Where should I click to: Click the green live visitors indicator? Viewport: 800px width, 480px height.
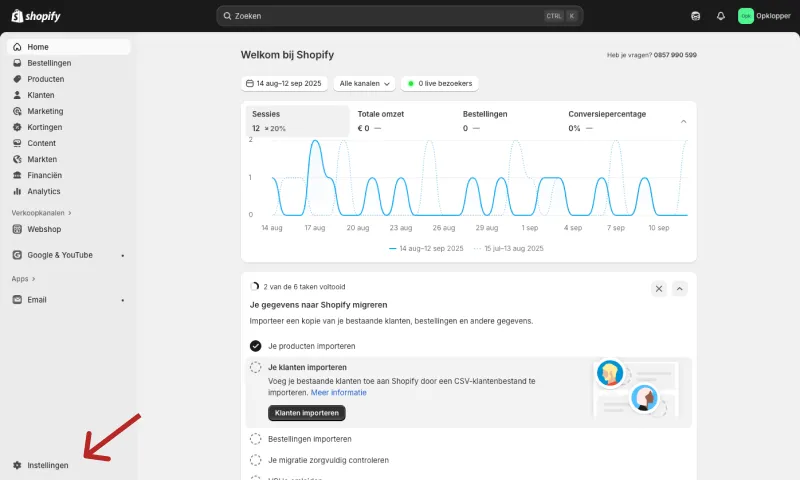pyautogui.click(x=411, y=83)
